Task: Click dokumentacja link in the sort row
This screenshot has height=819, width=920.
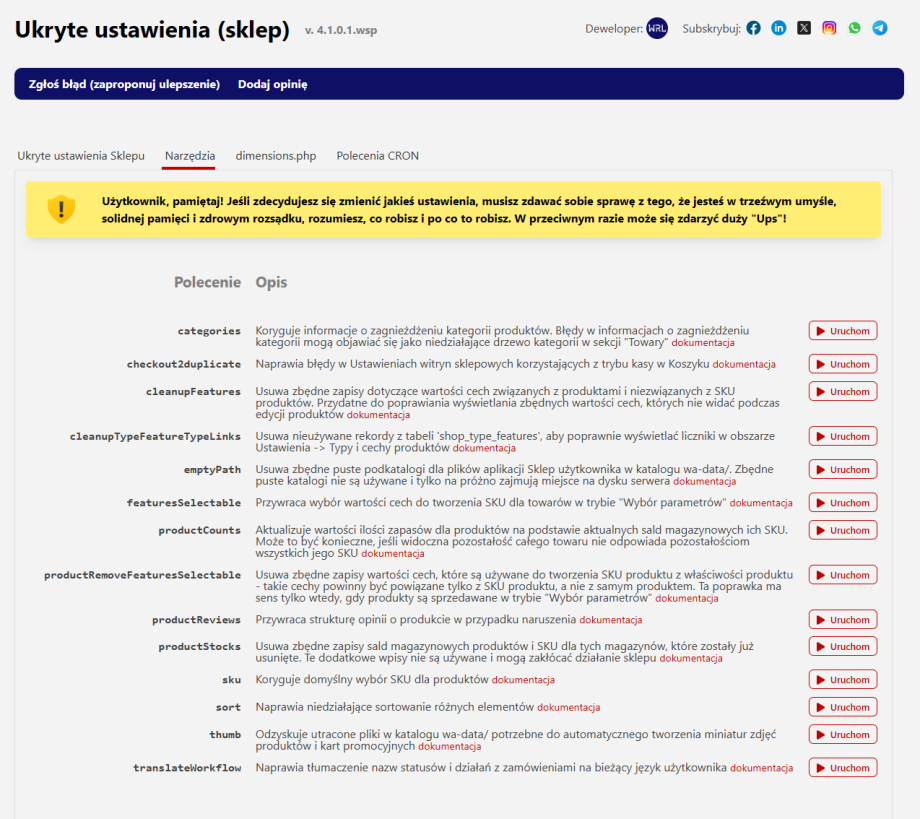Action: pos(569,708)
